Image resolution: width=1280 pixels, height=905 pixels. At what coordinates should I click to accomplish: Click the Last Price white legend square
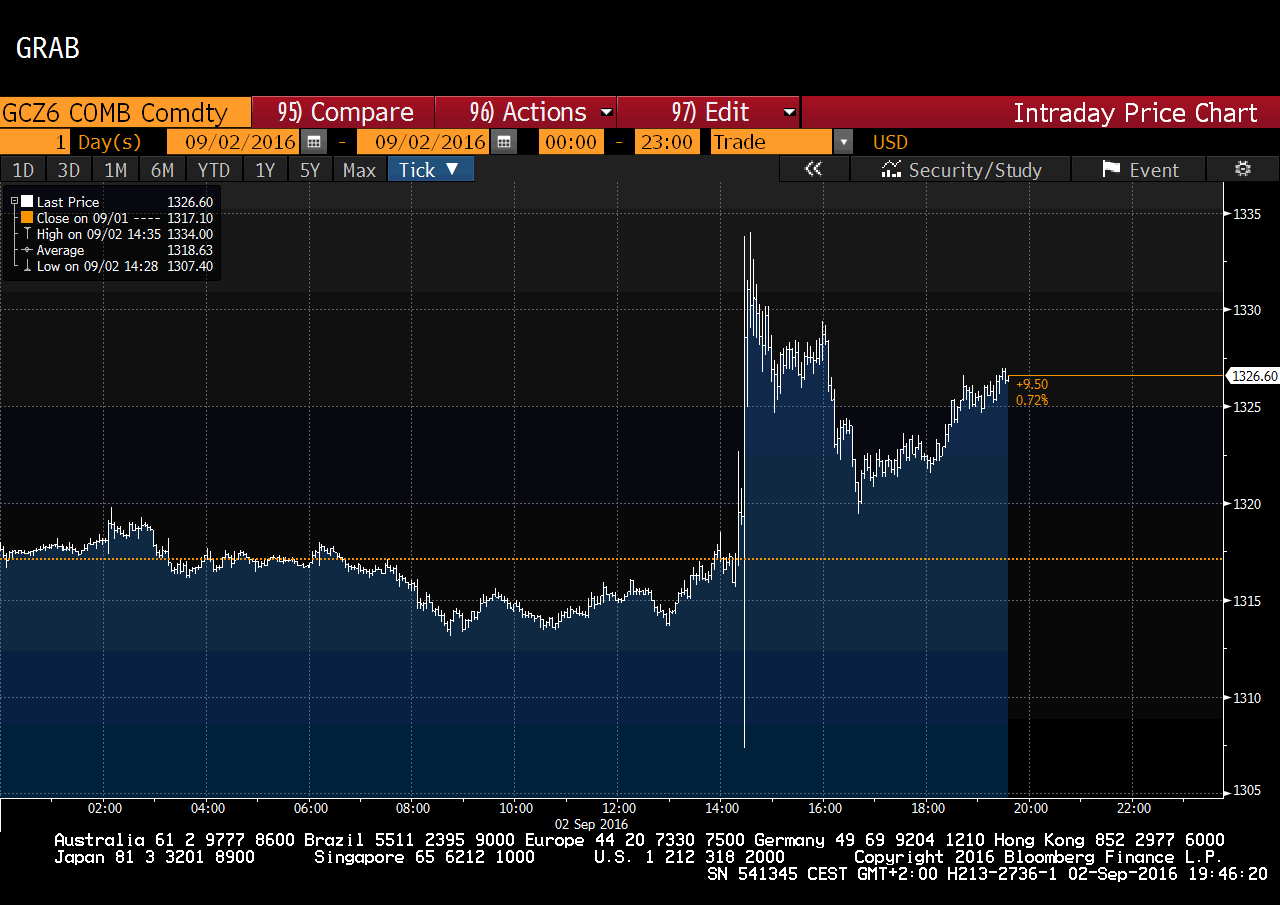click(x=27, y=202)
